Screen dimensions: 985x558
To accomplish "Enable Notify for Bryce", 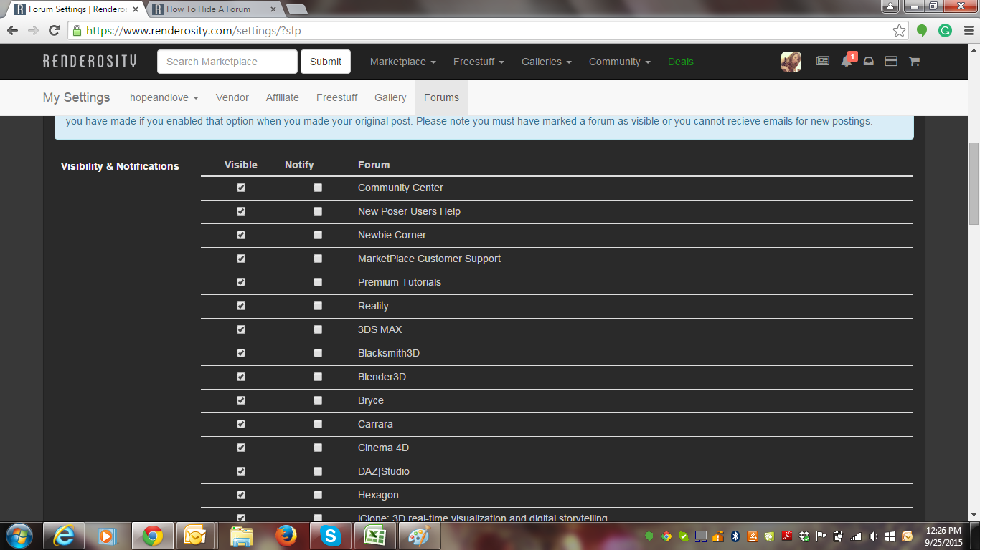I will click(319, 402).
